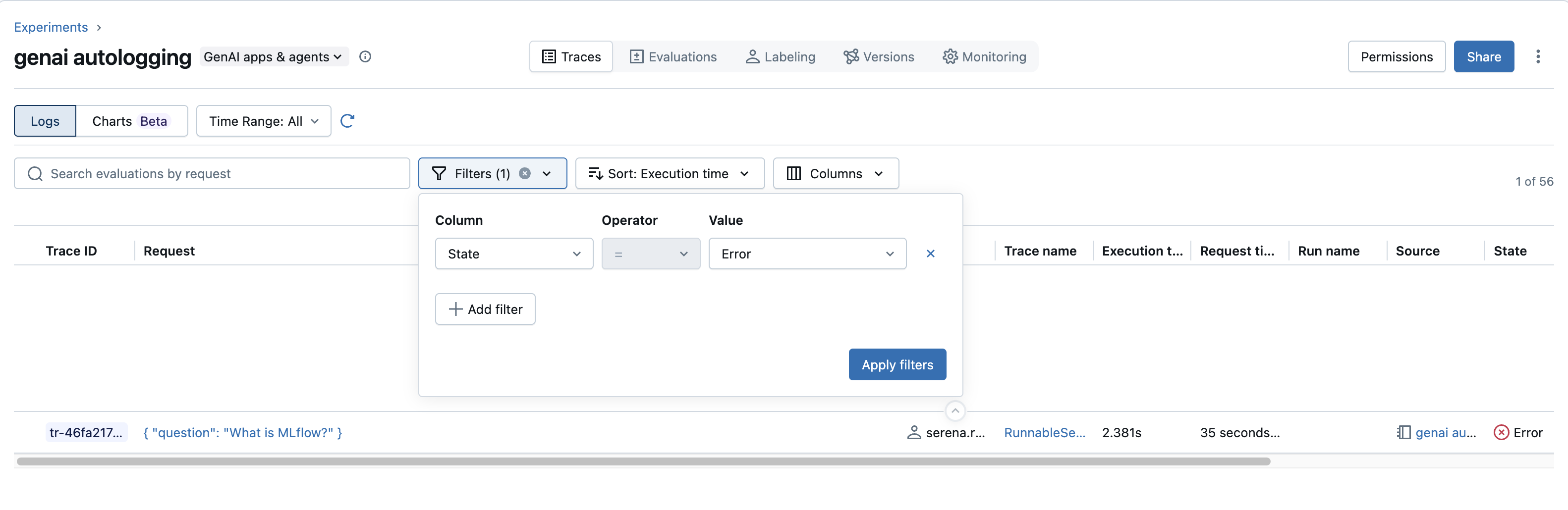Switch to Charts Beta view

click(x=130, y=121)
